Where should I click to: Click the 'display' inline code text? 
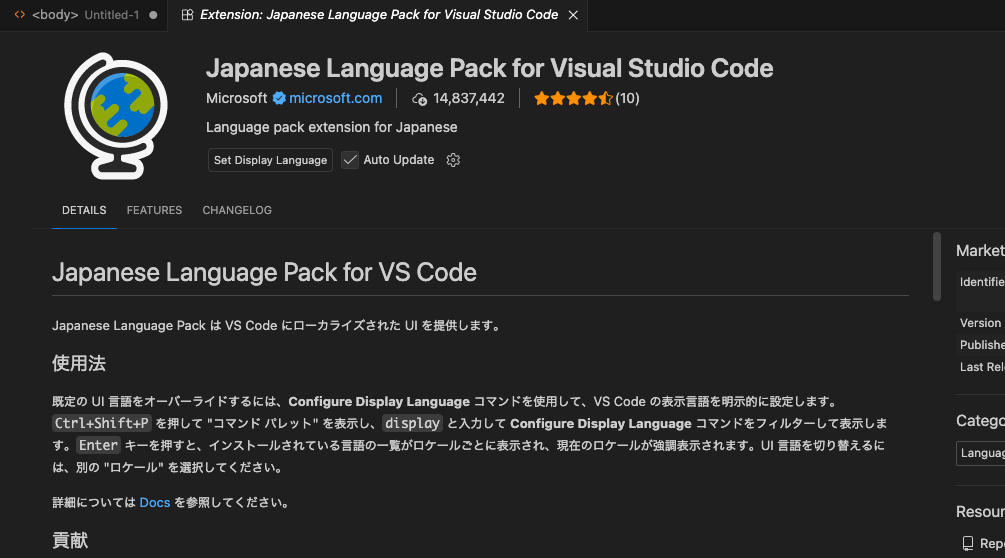412,423
